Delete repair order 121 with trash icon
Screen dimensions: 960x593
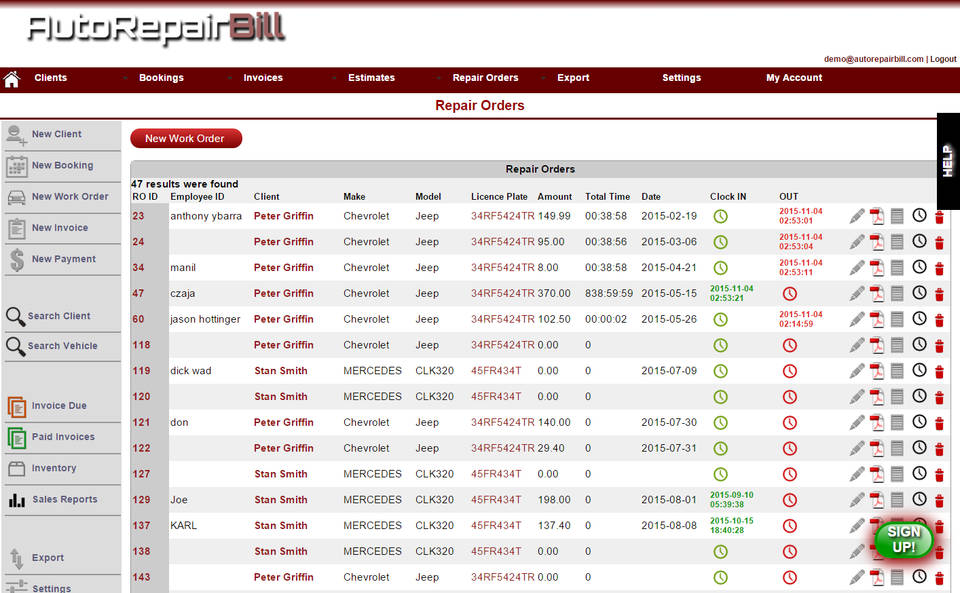[939, 423]
